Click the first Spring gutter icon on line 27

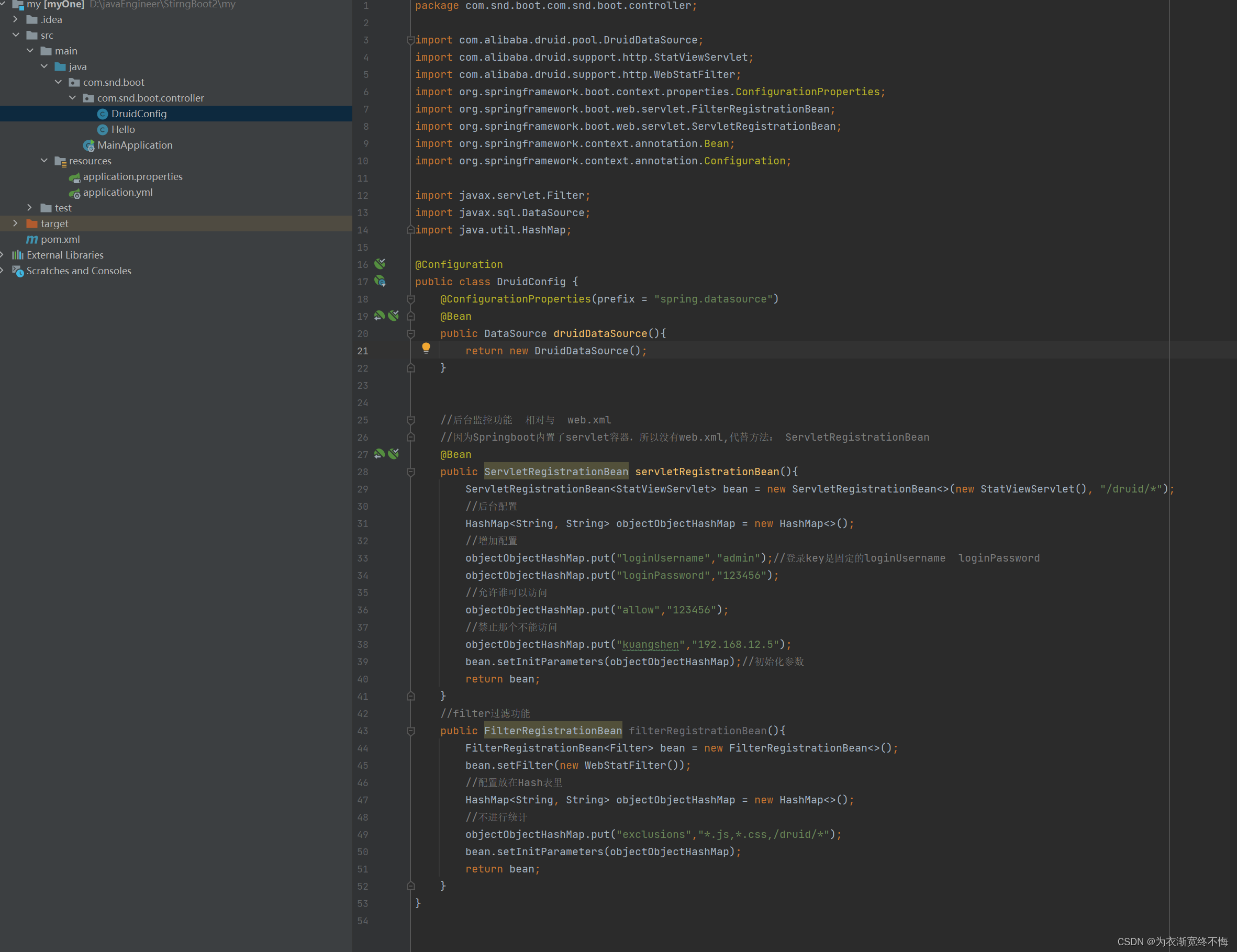380,454
